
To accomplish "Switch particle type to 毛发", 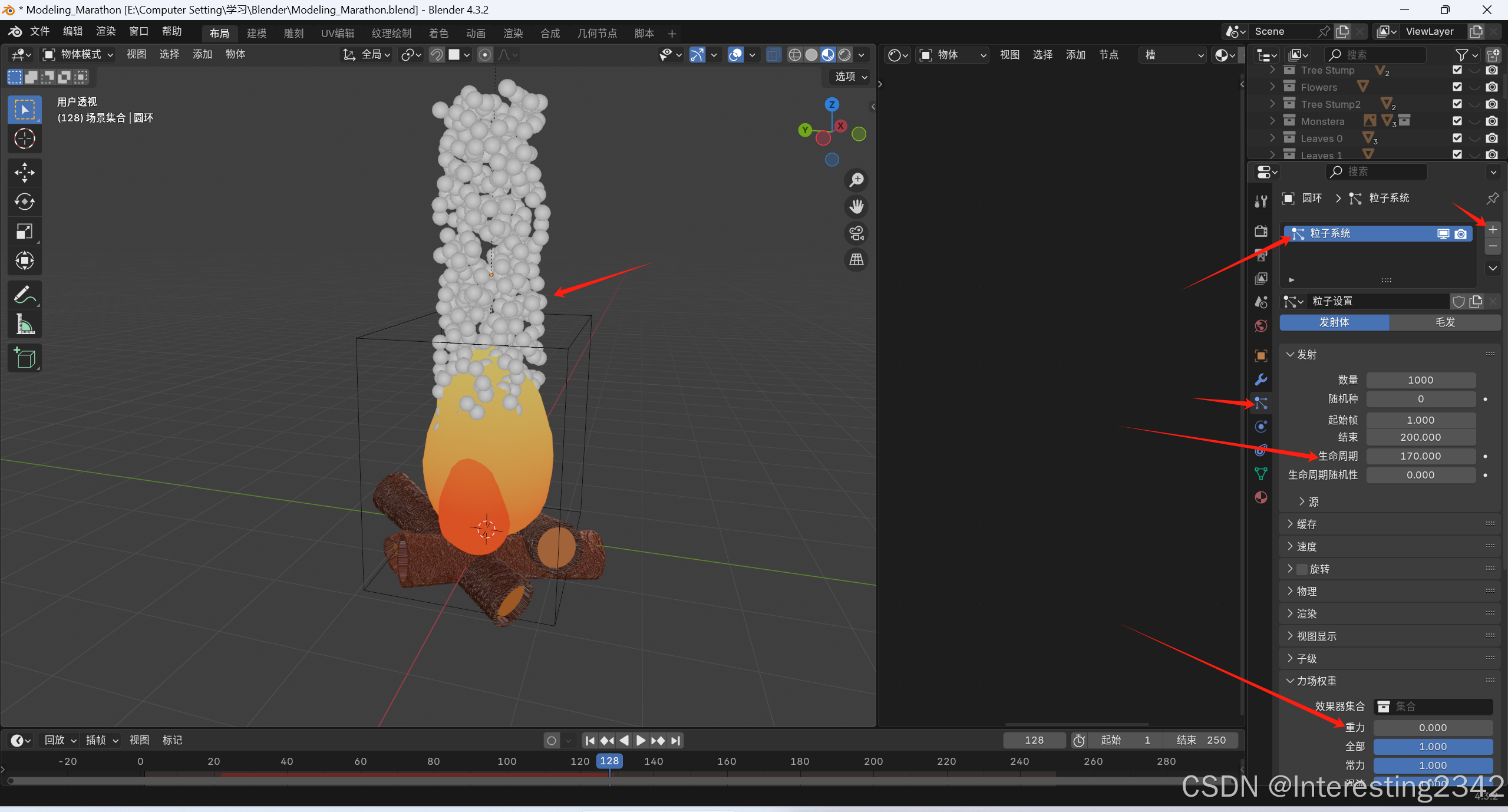I will (1444, 322).
